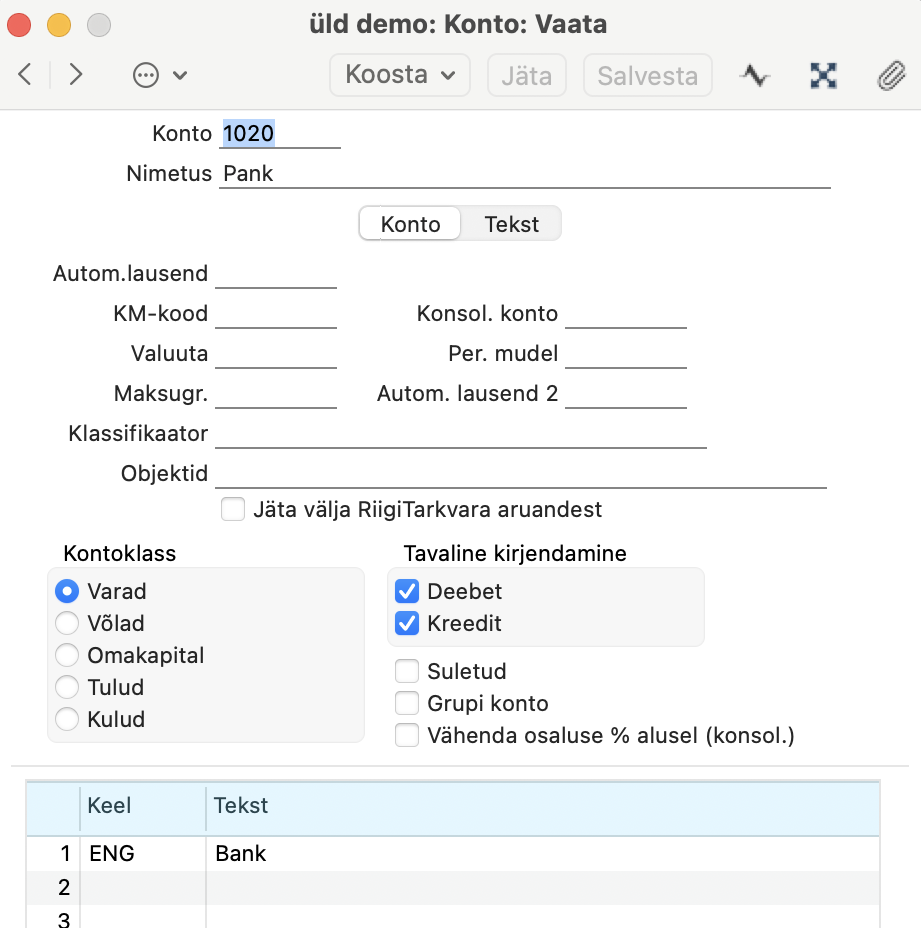This screenshot has width=921, height=928.
Task: Click the workflow overview cross-arrows icon
Action: pos(823,75)
